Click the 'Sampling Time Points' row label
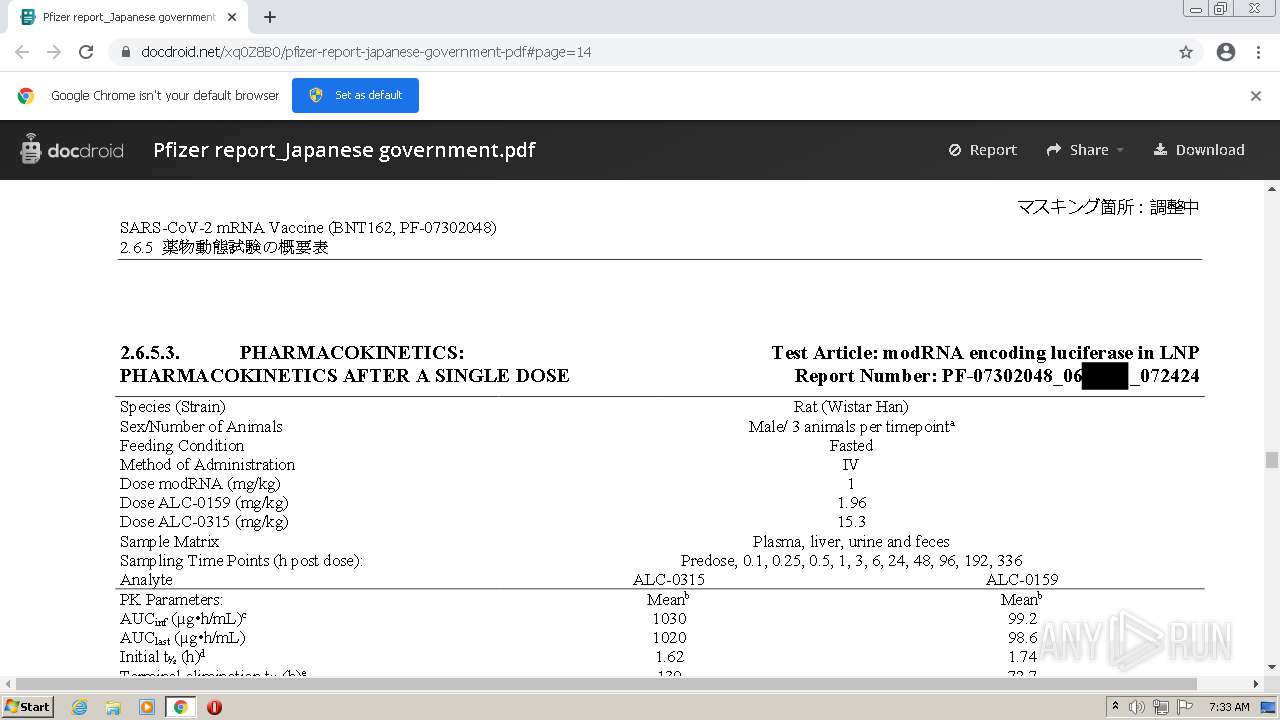 (241, 561)
